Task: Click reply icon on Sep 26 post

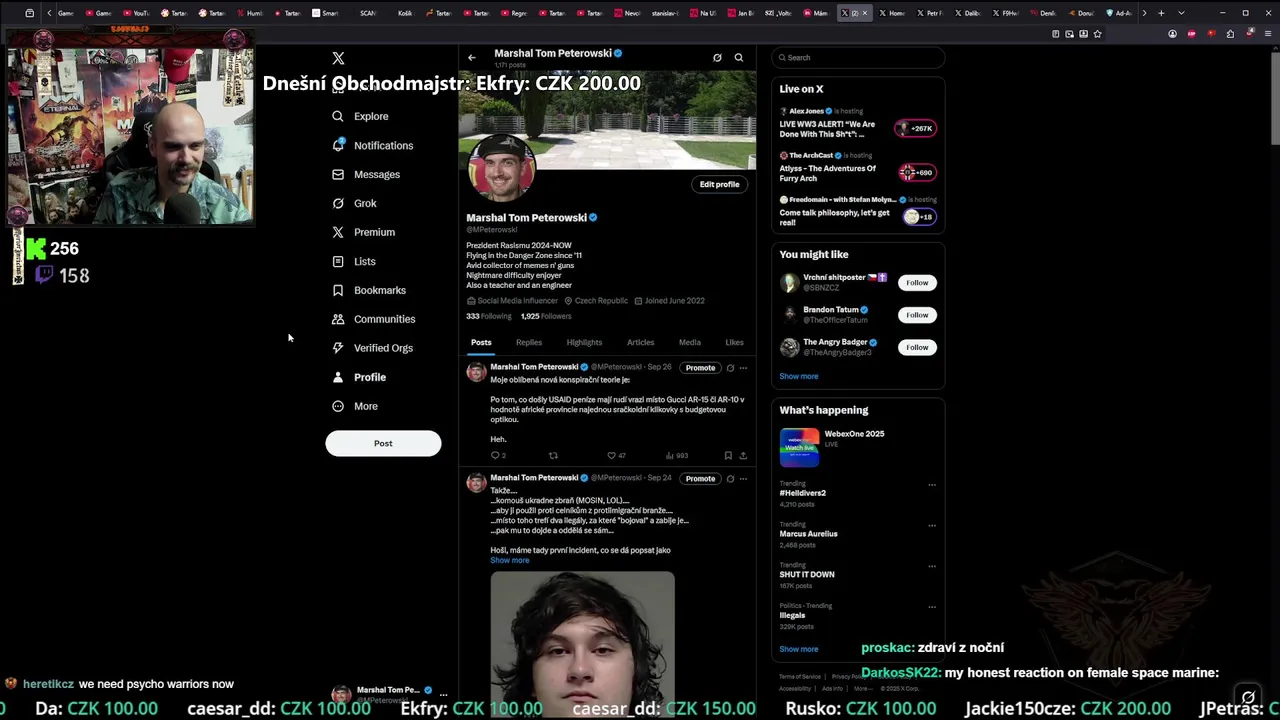Action: click(x=495, y=455)
